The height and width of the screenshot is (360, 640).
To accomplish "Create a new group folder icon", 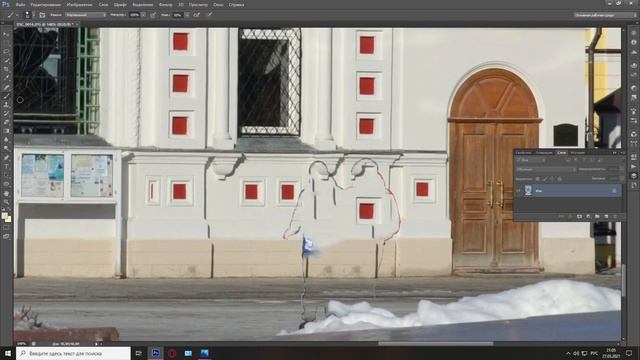I will pos(597,216).
